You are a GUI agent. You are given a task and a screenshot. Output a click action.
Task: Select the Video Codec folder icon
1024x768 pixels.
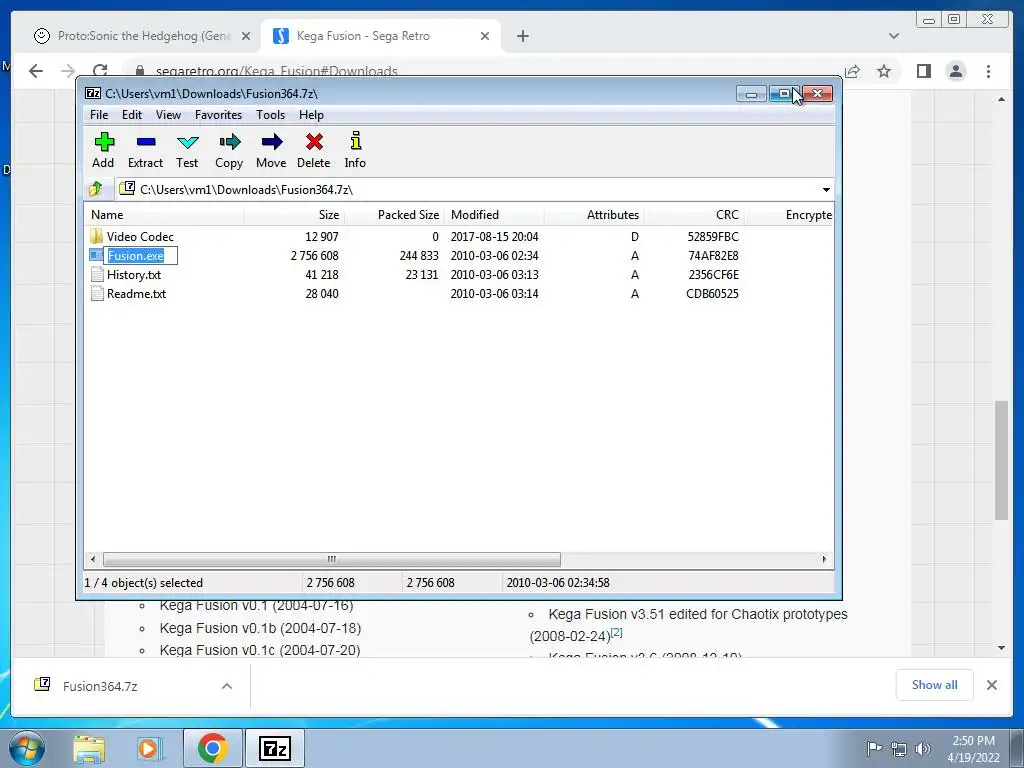coord(97,236)
